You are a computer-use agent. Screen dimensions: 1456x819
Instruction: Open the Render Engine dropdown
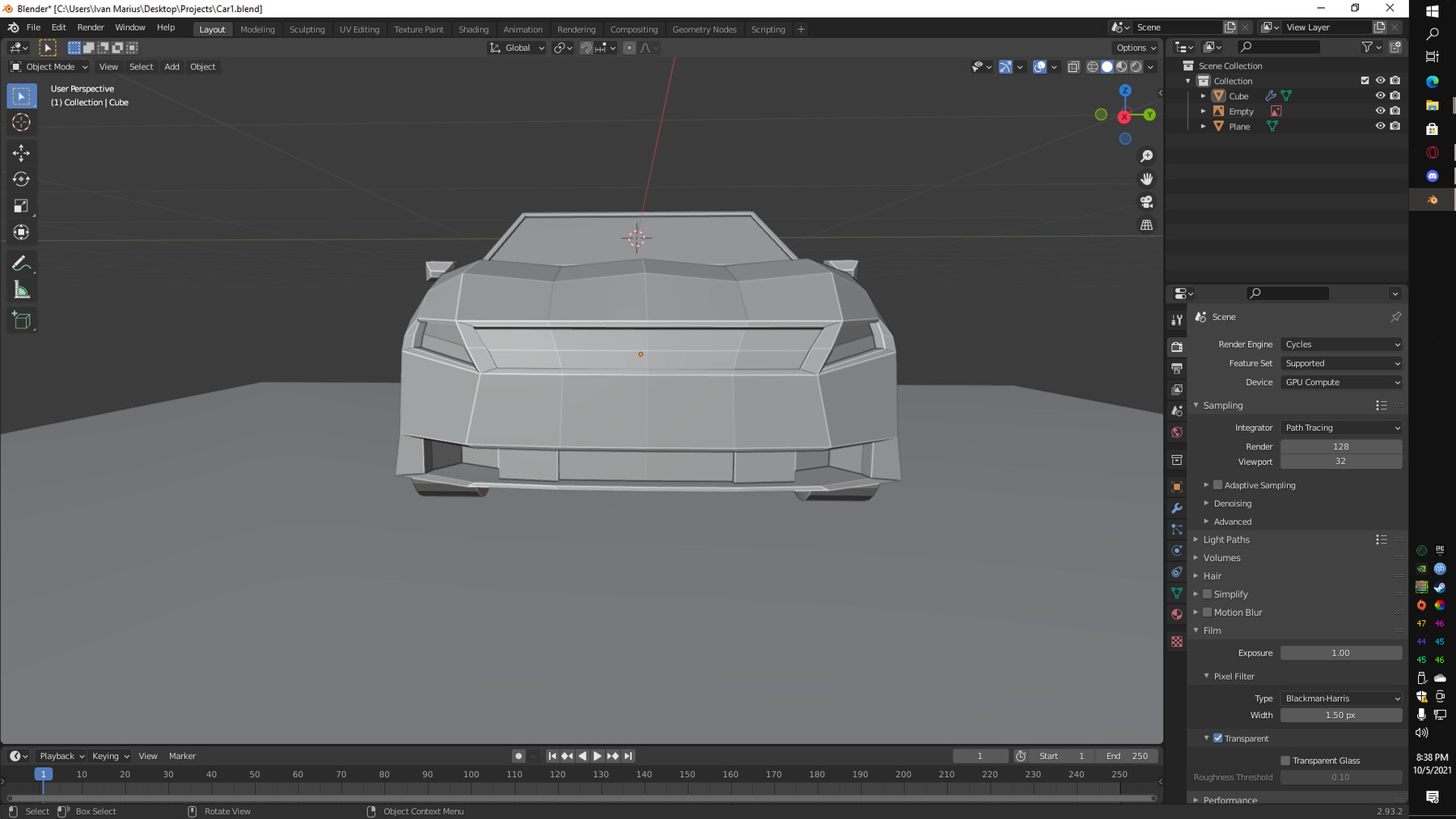pyautogui.click(x=1341, y=344)
